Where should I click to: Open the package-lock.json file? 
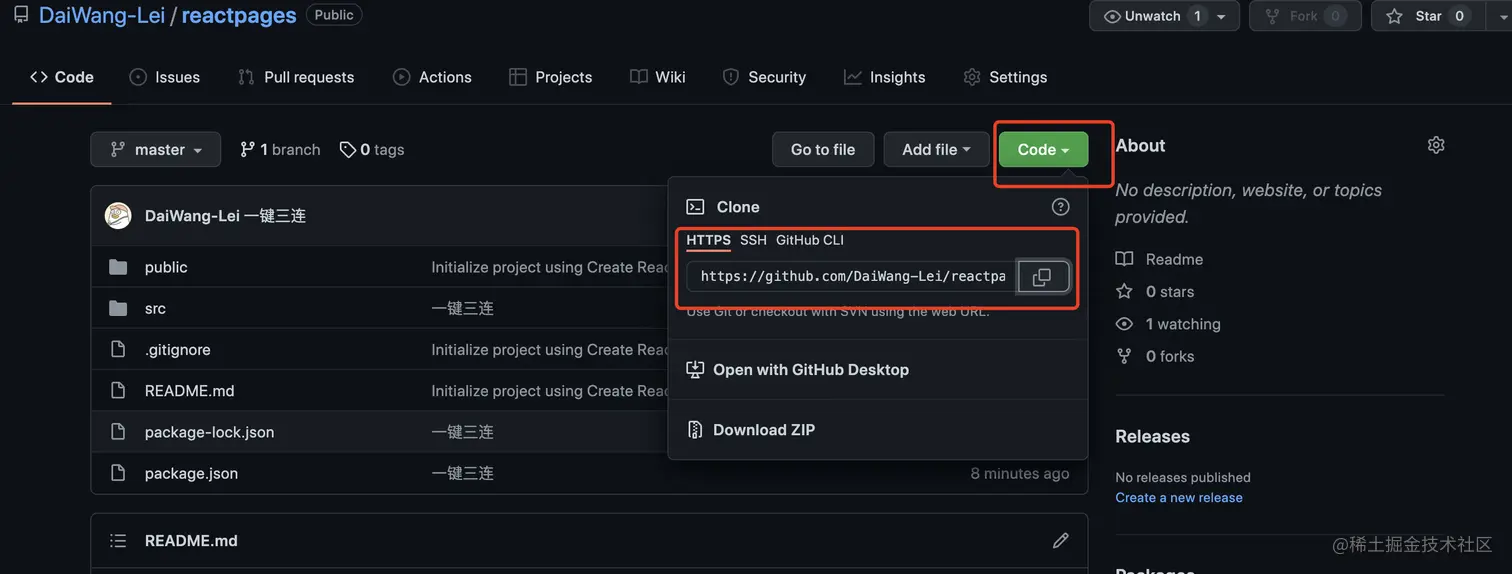[209, 432]
